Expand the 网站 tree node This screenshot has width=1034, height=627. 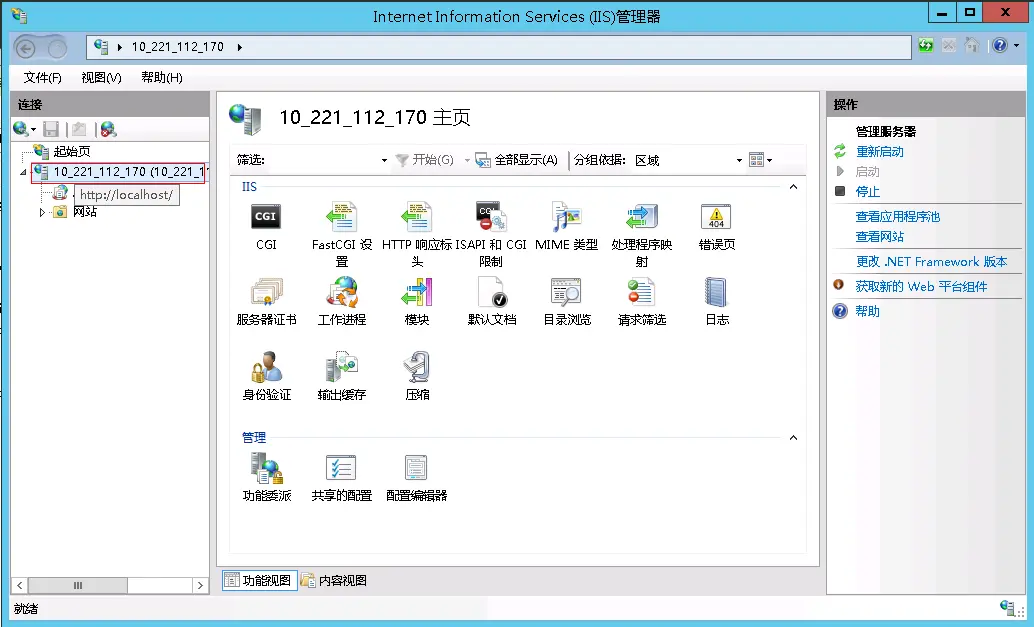tap(42, 212)
